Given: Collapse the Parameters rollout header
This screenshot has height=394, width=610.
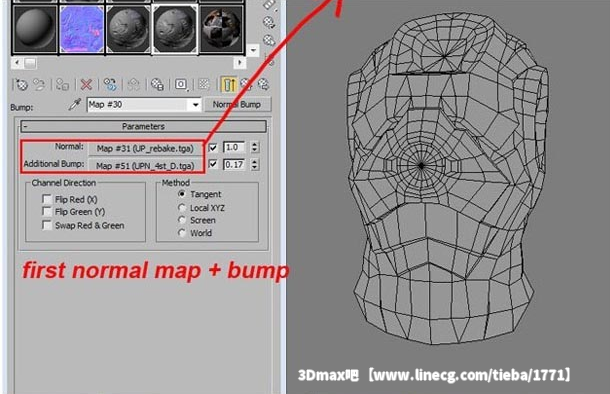Looking at the screenshot, I should point(144,126).
